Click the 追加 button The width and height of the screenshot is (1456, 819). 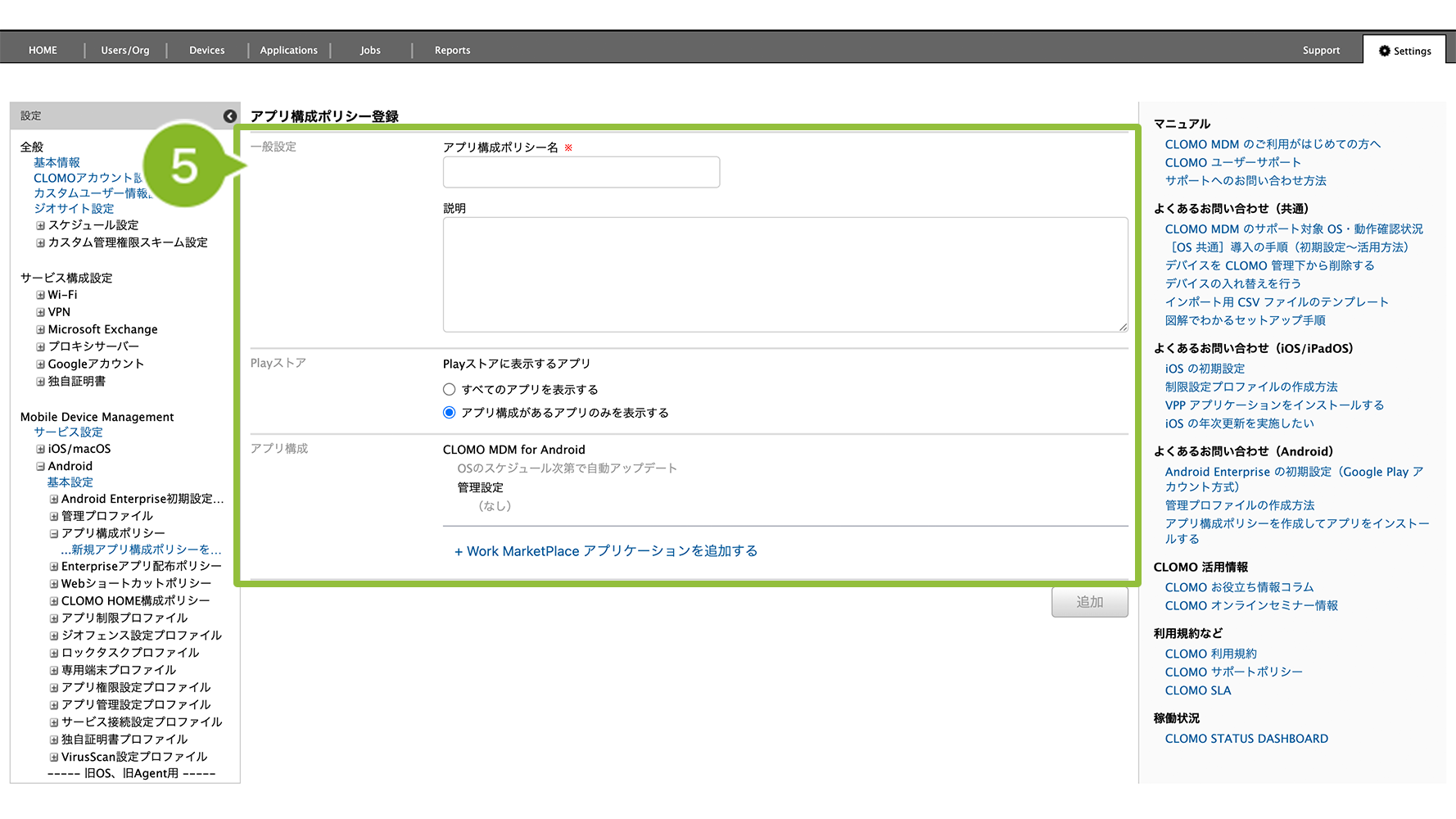pos(1089,602)
